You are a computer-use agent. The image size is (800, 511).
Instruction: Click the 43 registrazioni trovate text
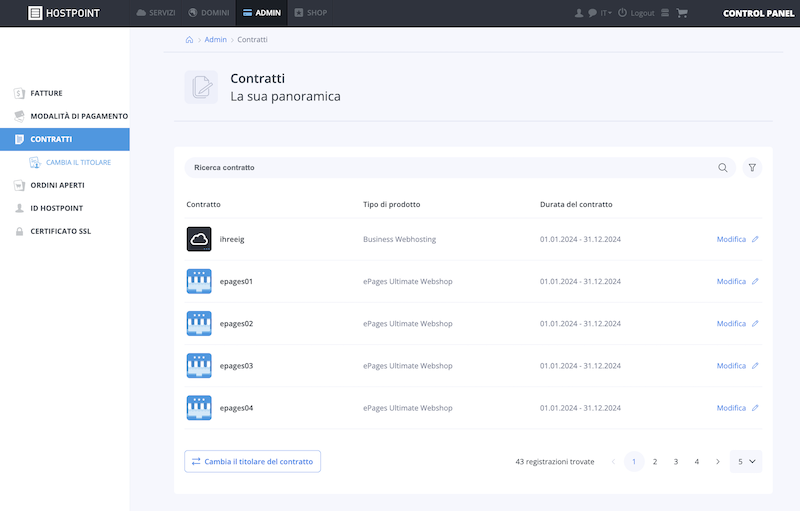[x=555, y=462]
